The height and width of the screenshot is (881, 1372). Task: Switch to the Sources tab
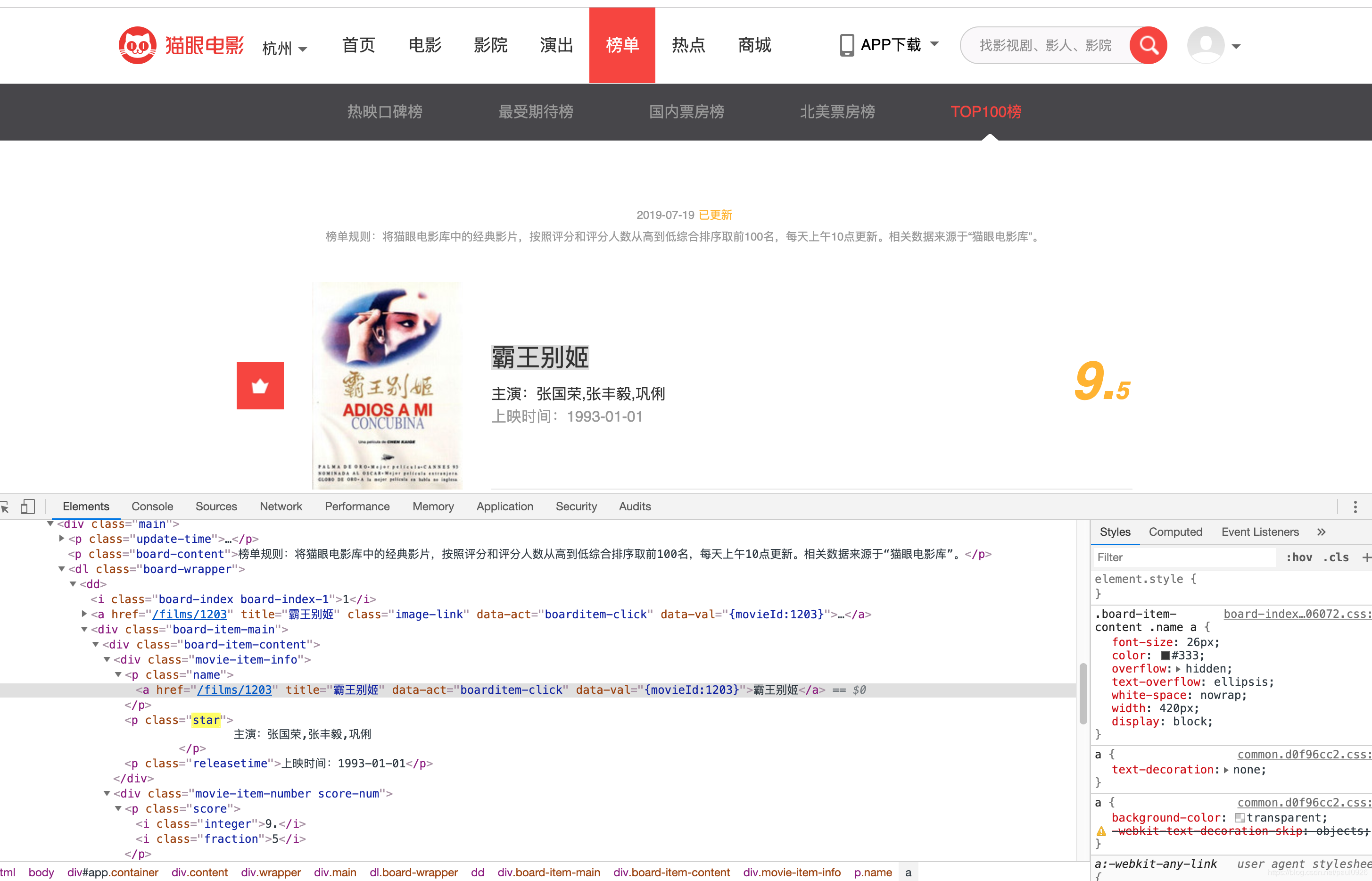coord(216,507)
